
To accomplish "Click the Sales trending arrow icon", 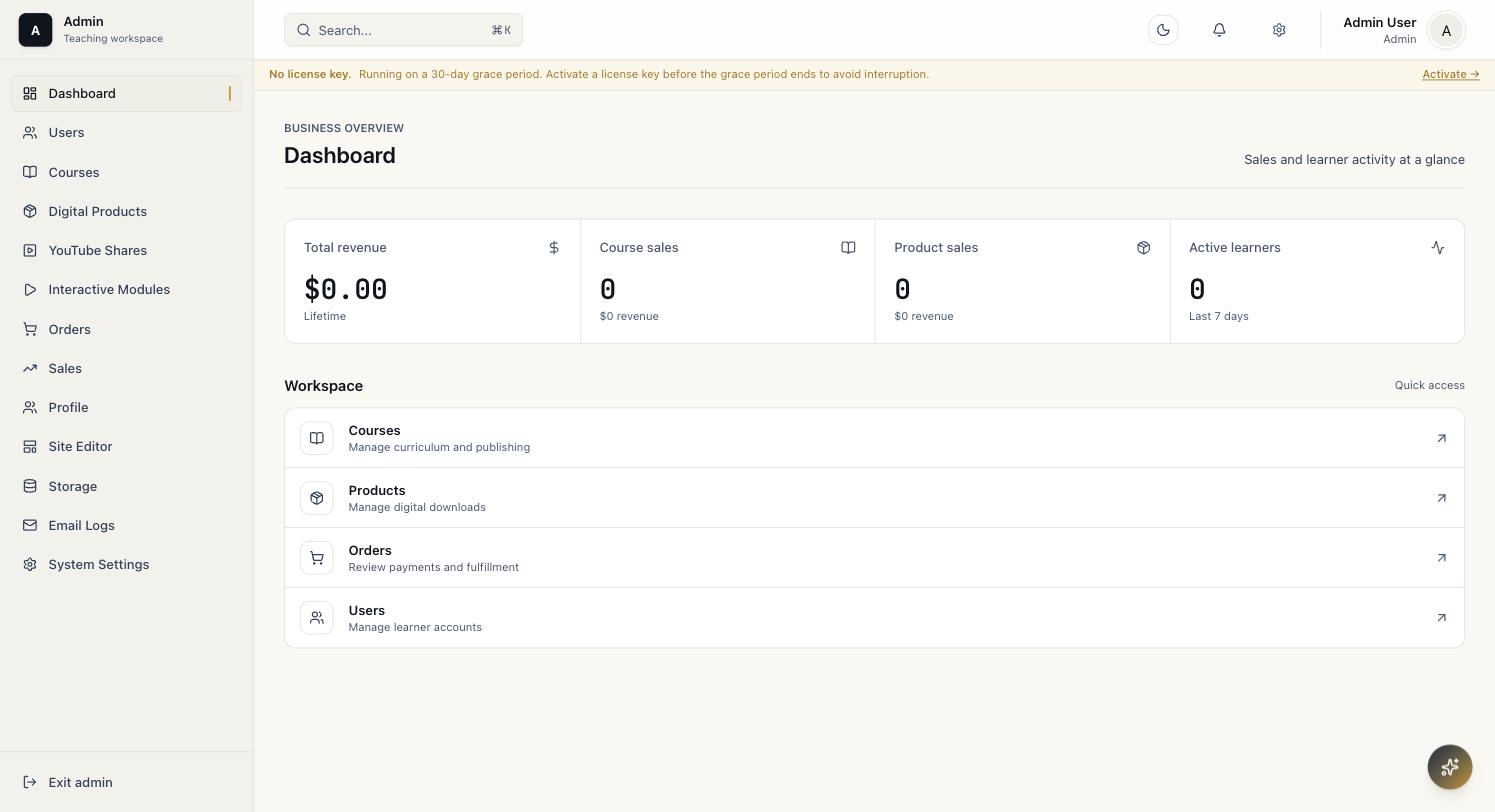I will pos(30,368).
